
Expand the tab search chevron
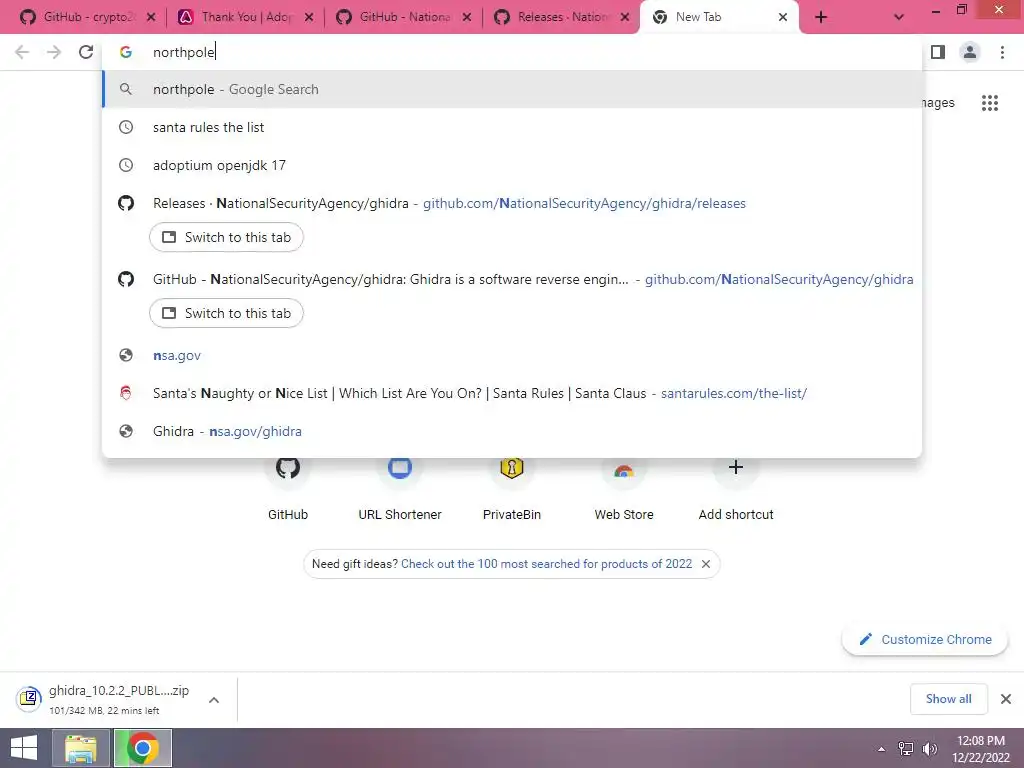point(899,18)
